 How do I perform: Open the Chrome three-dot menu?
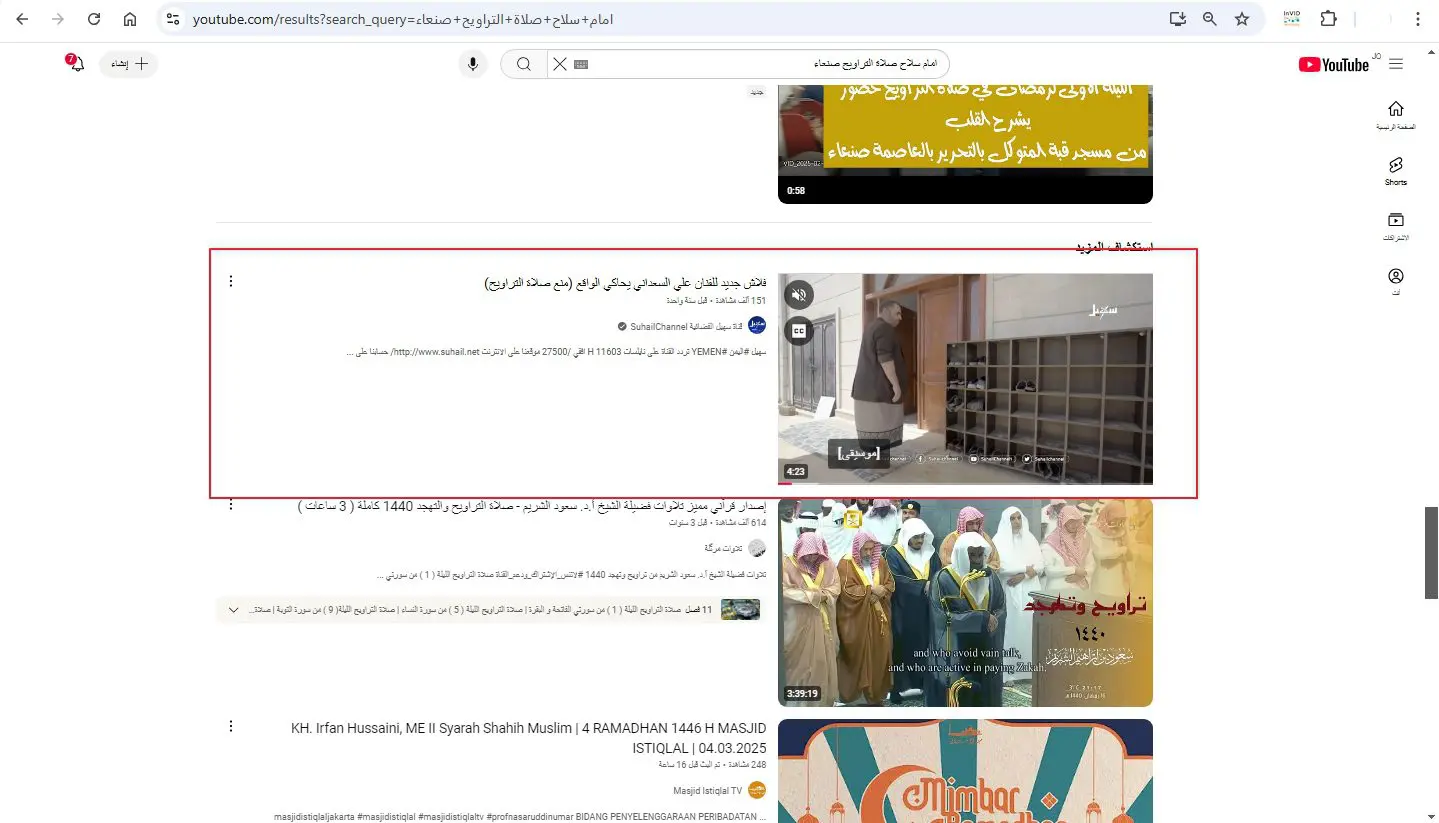click(x=1418, y=19)
